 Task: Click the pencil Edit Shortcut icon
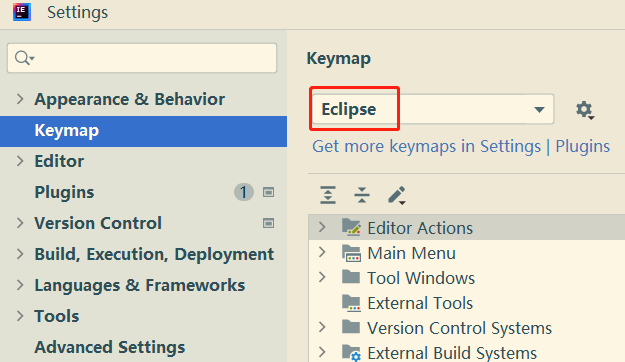(397, 195)
